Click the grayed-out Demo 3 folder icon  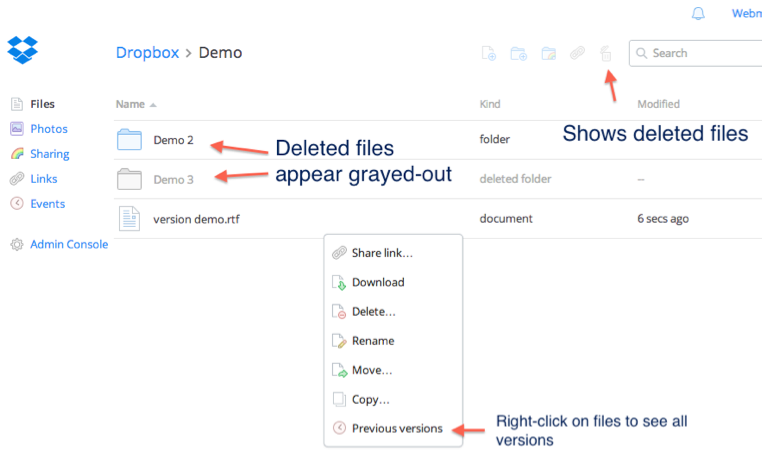(x=129, y=179)
